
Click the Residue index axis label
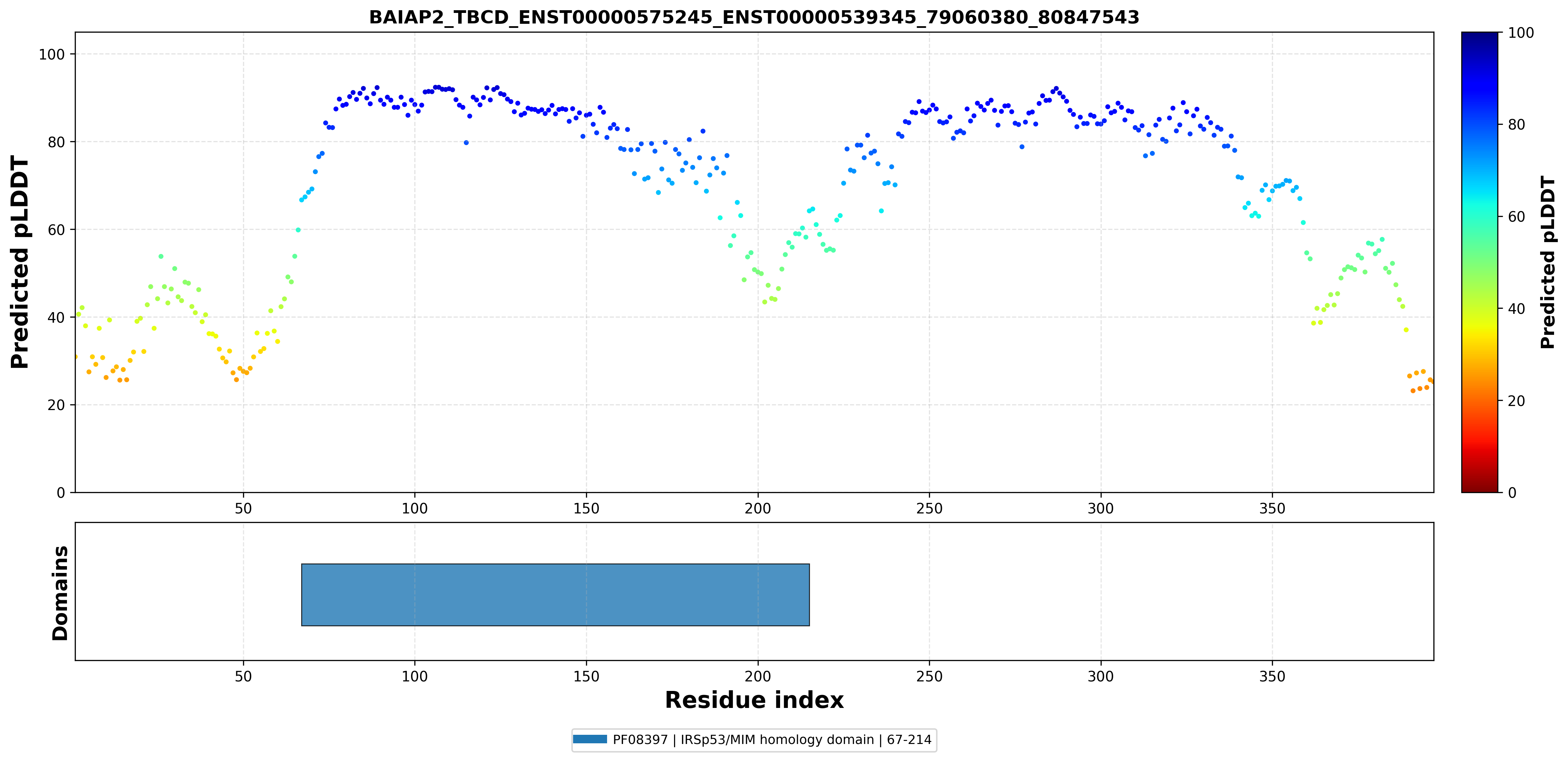(754, 700)
